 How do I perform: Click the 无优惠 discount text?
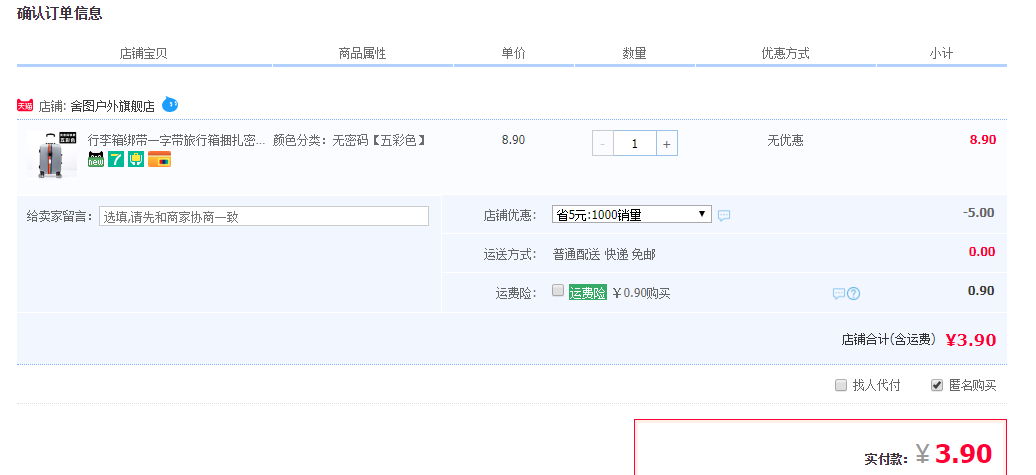[x=786, y=141]
